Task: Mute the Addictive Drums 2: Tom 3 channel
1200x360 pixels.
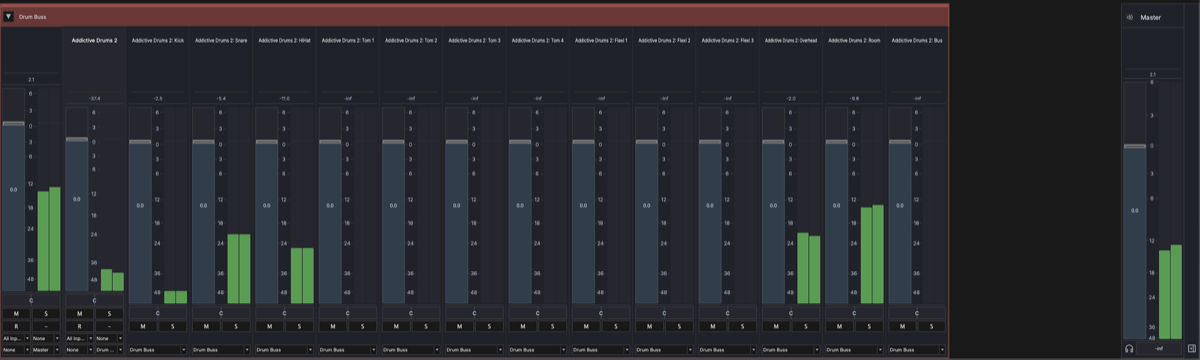Action: pyautogui.click(x=459, y=326)
